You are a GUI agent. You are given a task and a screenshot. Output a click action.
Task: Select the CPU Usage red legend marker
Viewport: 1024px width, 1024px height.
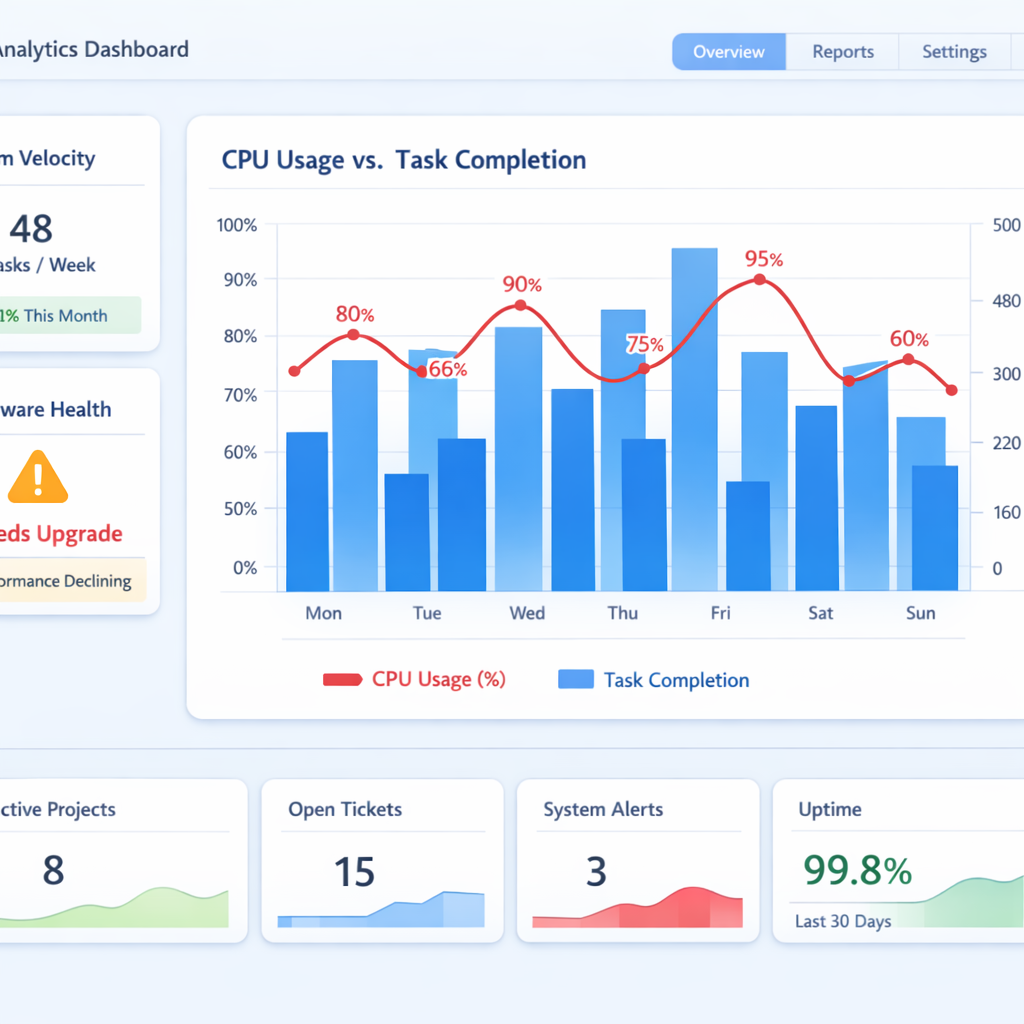(345, 679)
